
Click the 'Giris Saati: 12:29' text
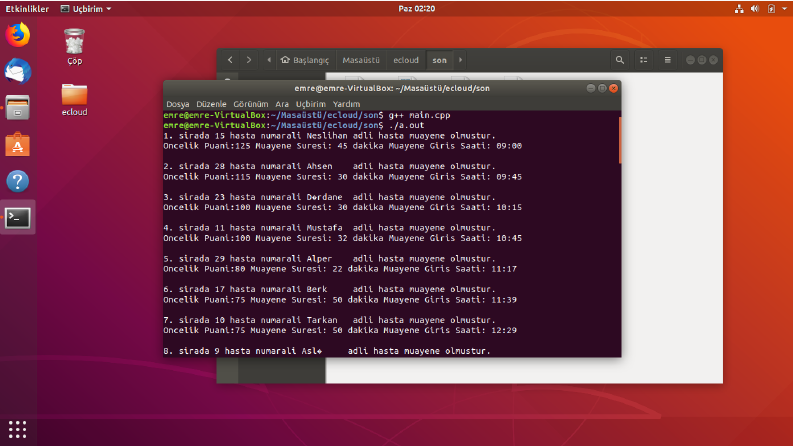tap(470, 330)
